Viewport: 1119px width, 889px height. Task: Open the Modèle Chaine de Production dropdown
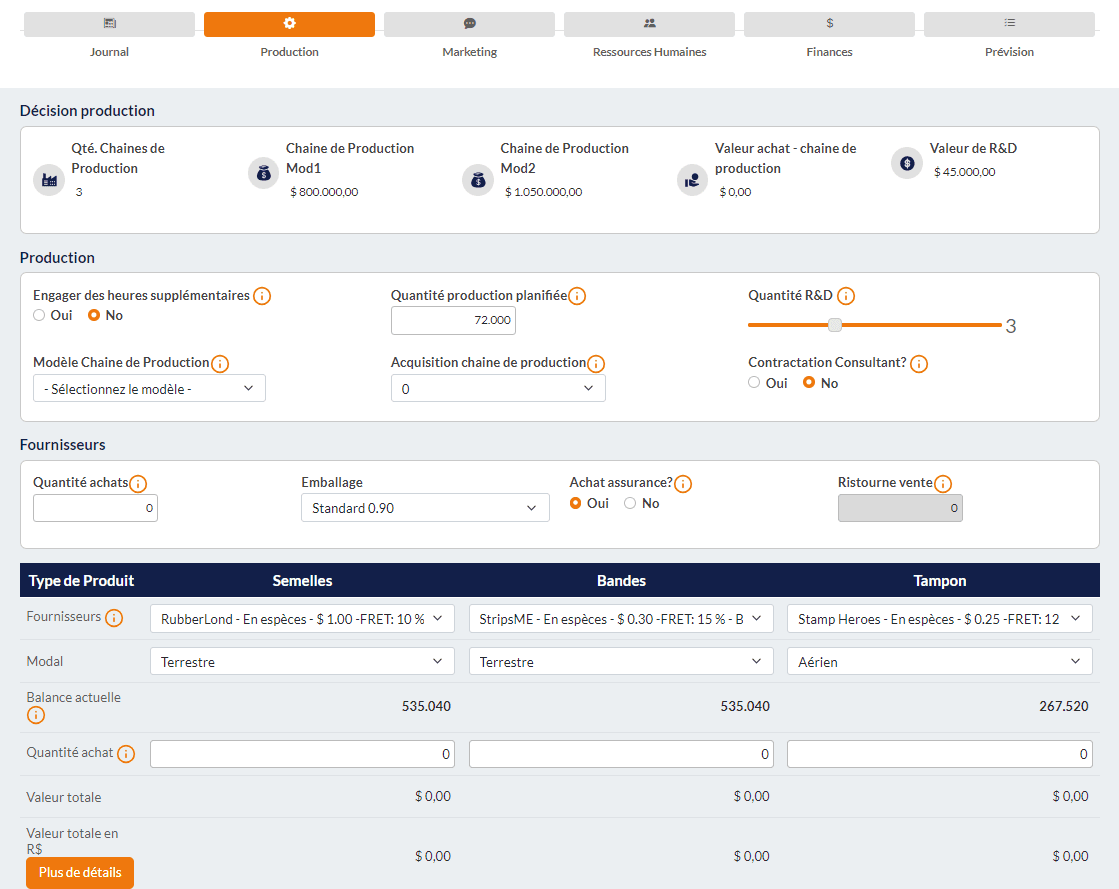[x=149, y=389]
